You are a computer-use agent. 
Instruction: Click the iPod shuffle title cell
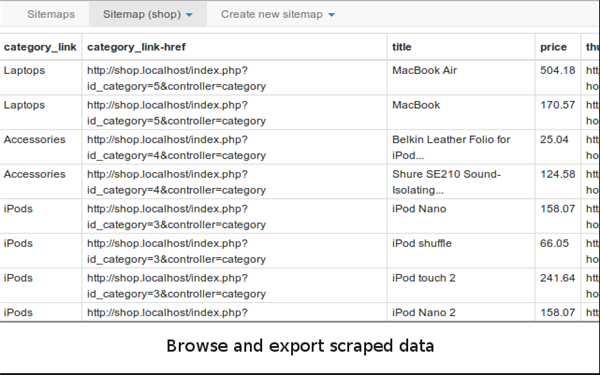click(x=461, y=251)
